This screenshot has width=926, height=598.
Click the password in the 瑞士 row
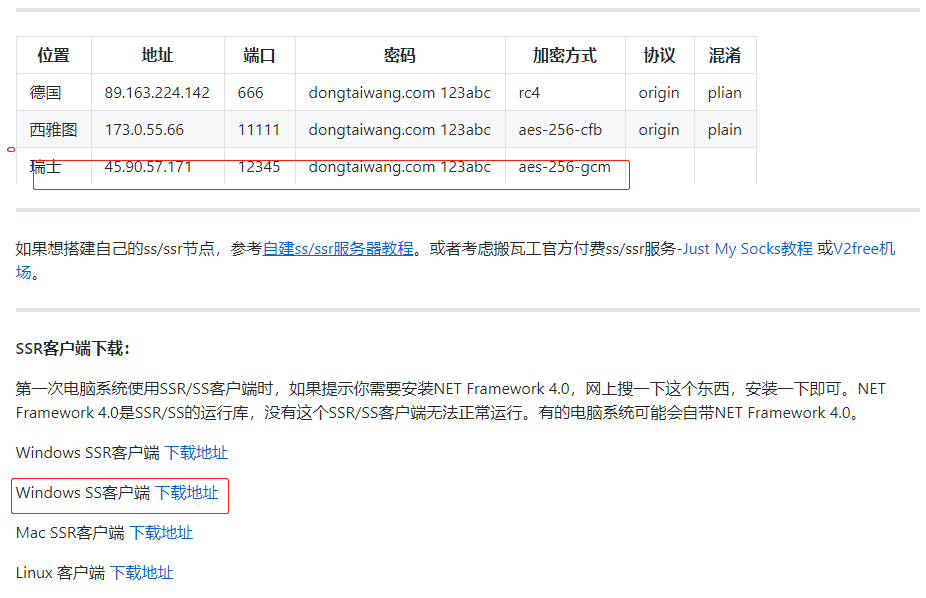click(400, 167)
